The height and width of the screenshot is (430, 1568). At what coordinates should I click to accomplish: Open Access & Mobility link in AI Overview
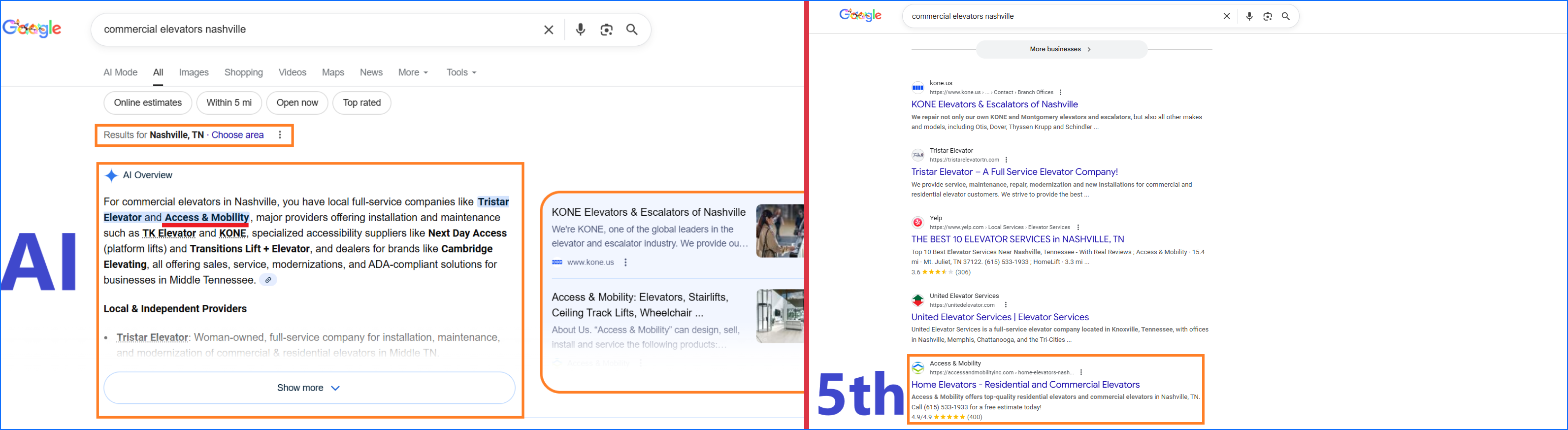206,217
